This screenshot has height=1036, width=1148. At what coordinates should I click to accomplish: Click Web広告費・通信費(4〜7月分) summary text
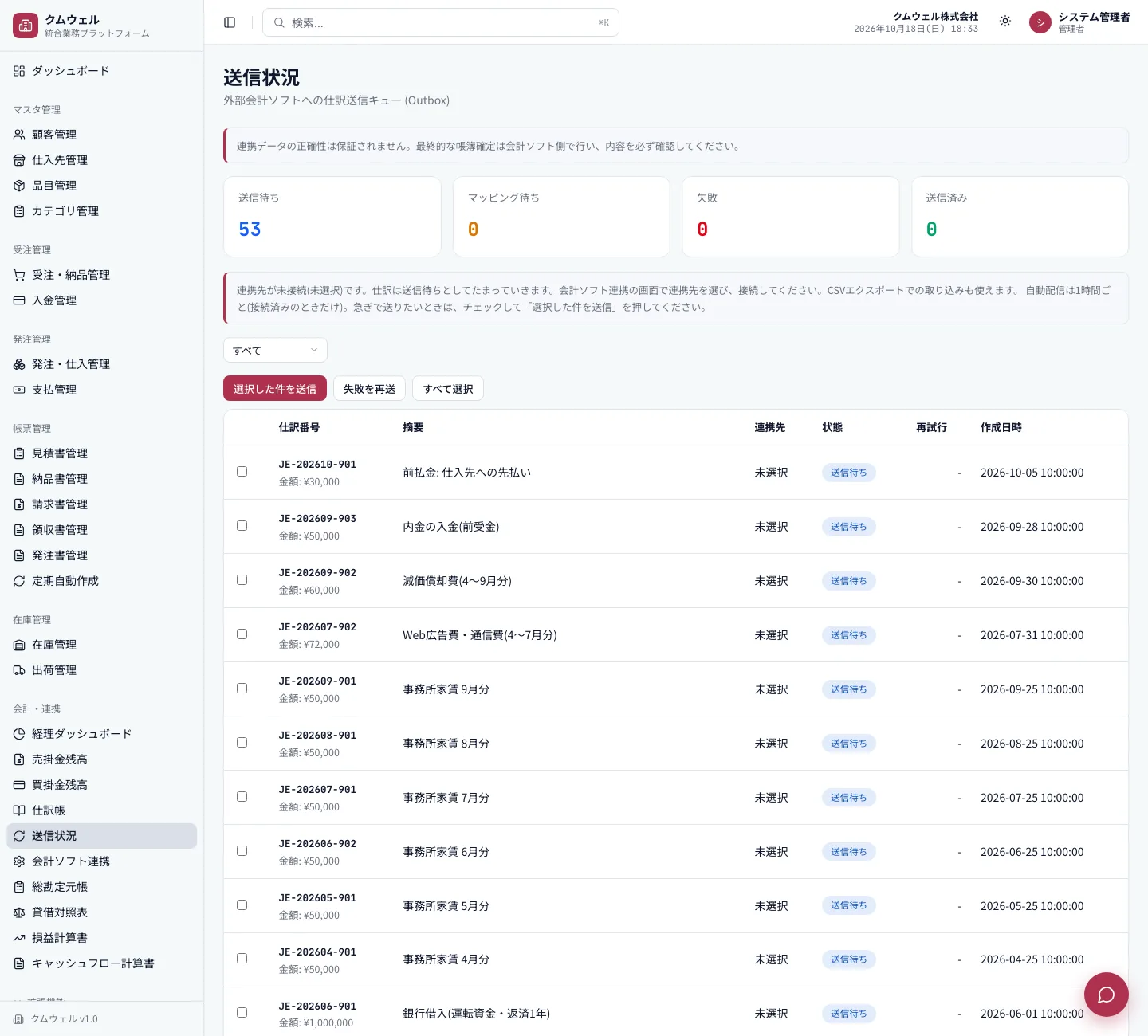click(x=480, y=635)
